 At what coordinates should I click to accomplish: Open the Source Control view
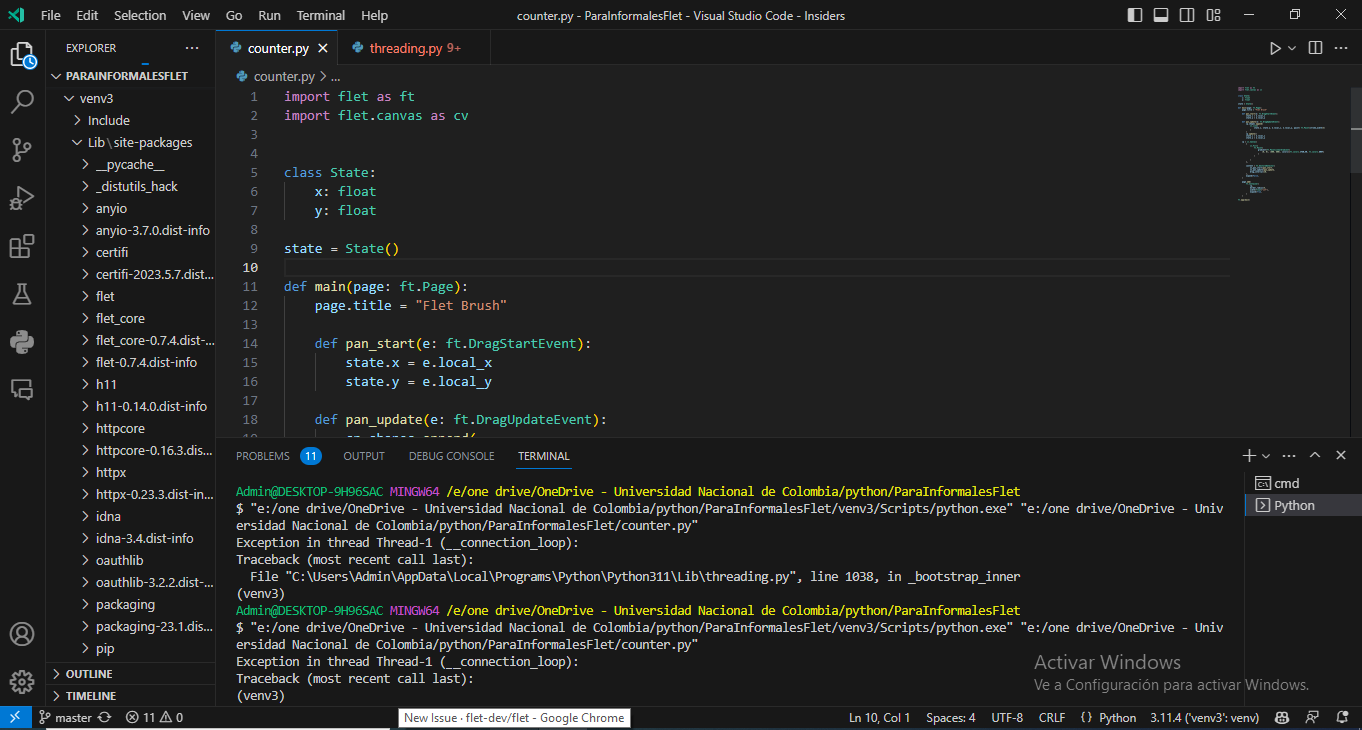22,149
